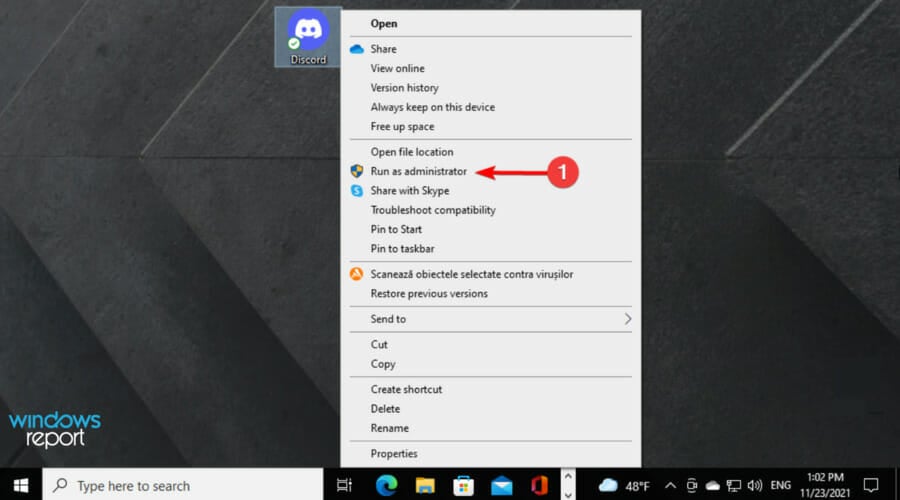
Task: Open volume speaker tray icon
Action: tap(754, 486)
